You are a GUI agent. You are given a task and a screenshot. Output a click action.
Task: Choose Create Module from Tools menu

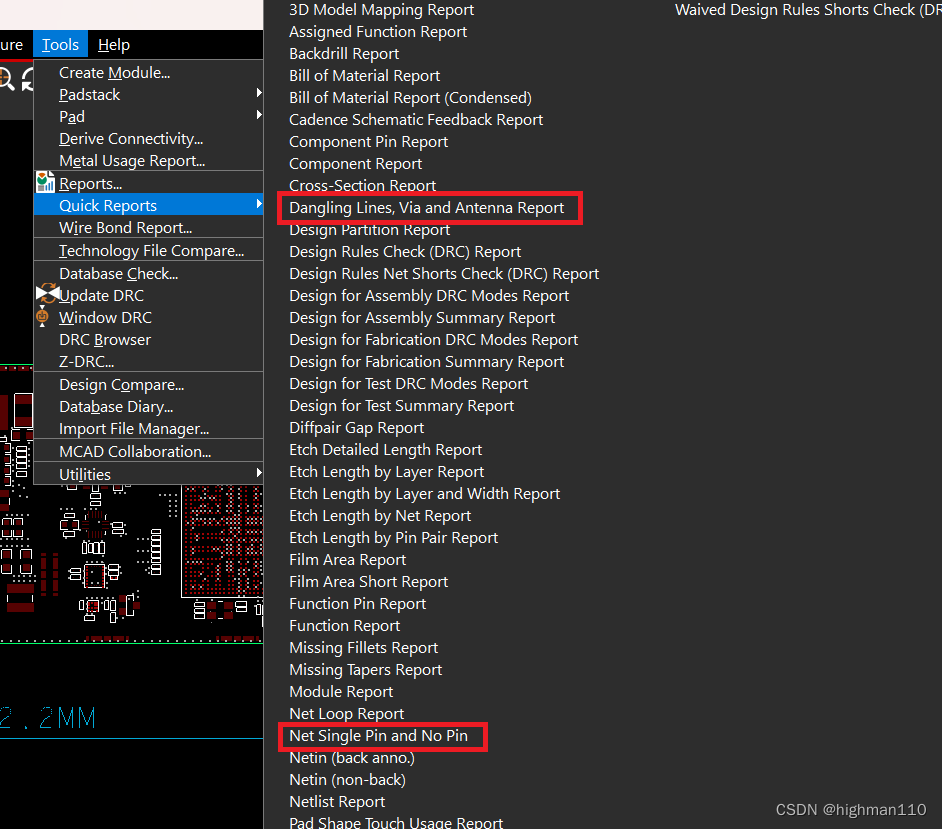[x=114, y=73]
